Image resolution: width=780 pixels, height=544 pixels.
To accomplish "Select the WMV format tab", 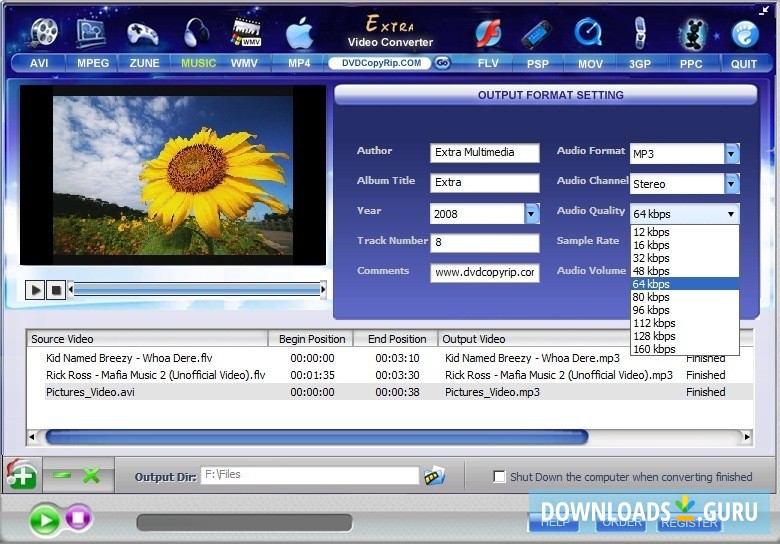I will pyautogui.click(x=244, y=63).
